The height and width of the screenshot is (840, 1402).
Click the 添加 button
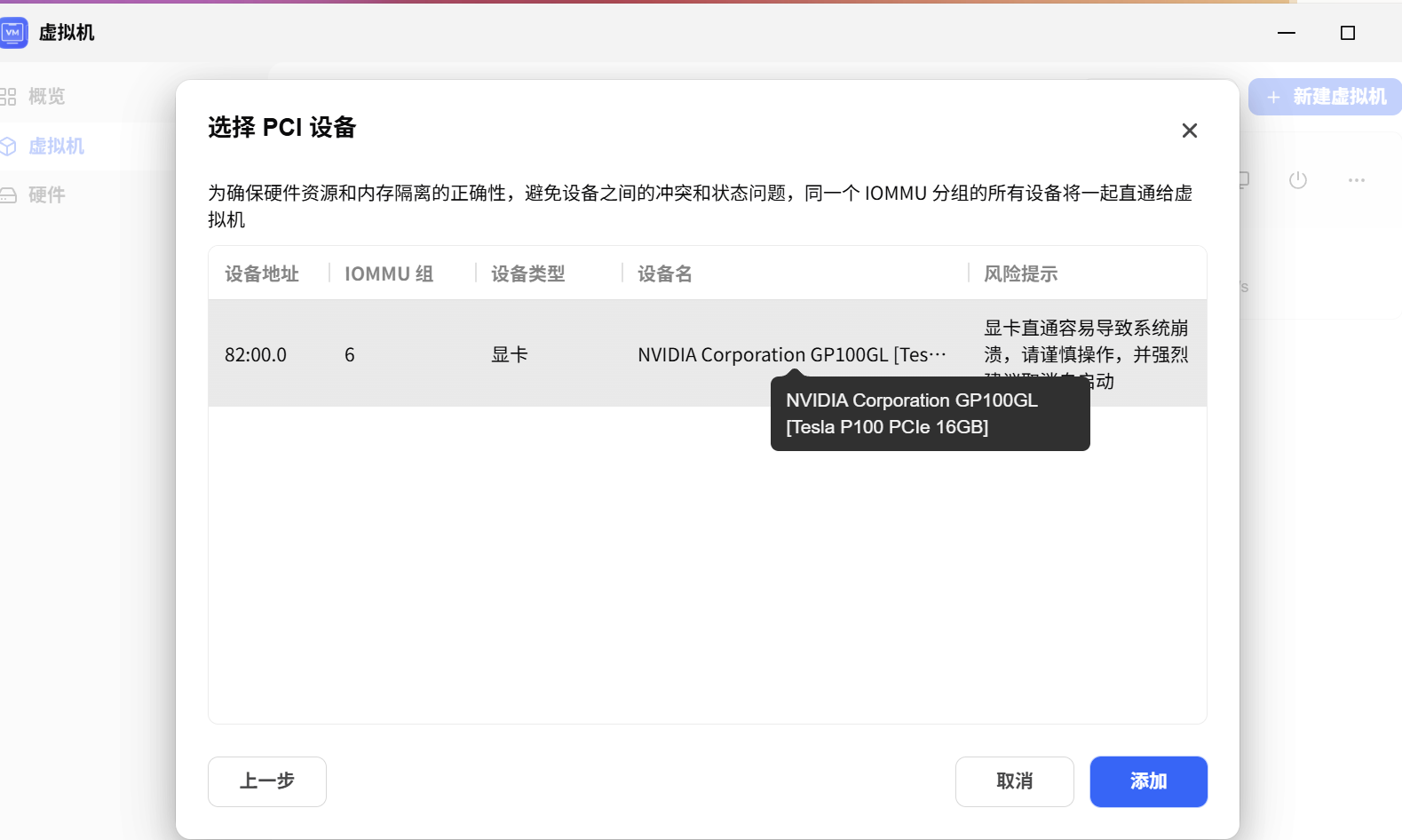1148,781
